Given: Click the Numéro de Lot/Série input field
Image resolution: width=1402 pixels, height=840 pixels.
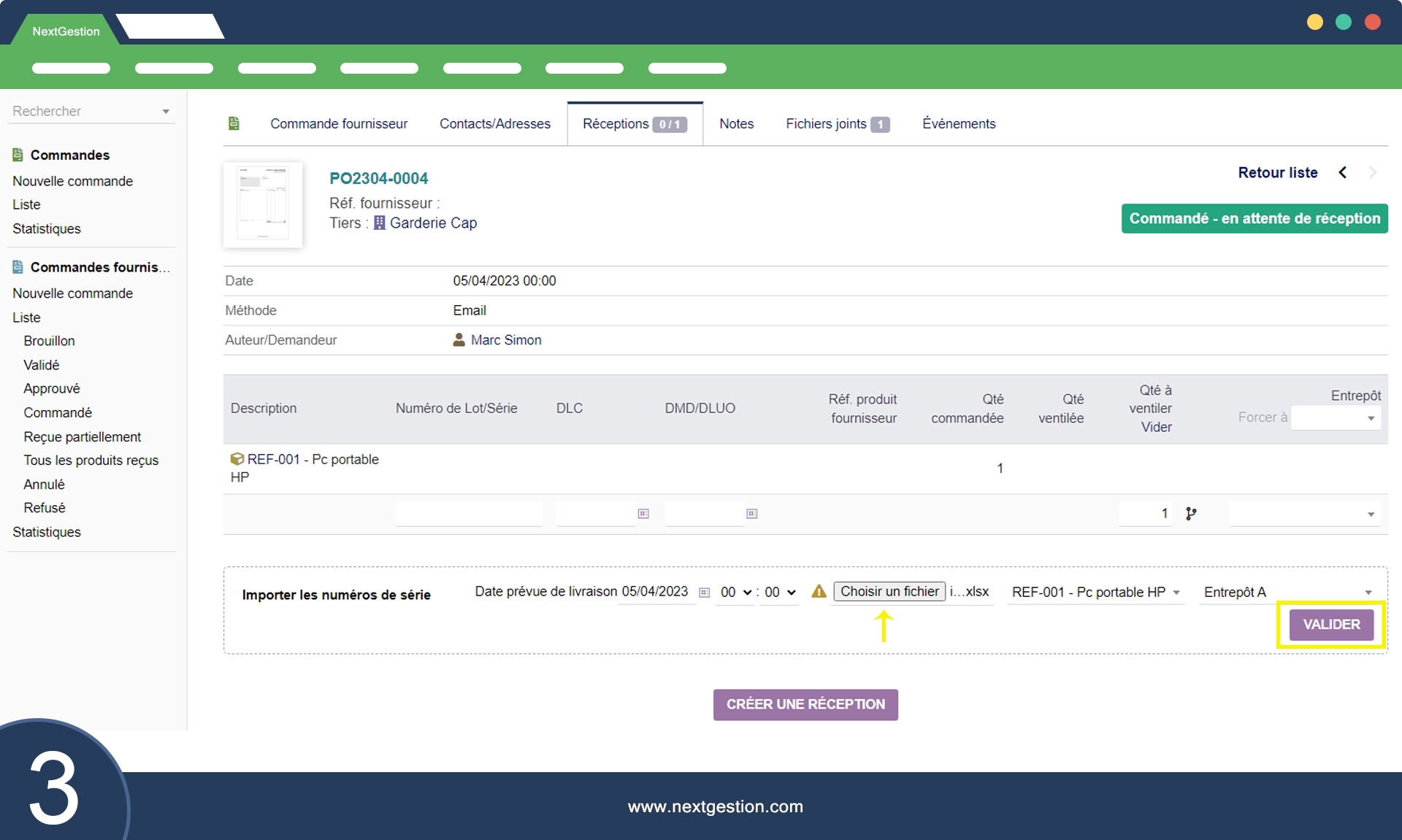Looking at the screenshot, I should tap(469, 514).
